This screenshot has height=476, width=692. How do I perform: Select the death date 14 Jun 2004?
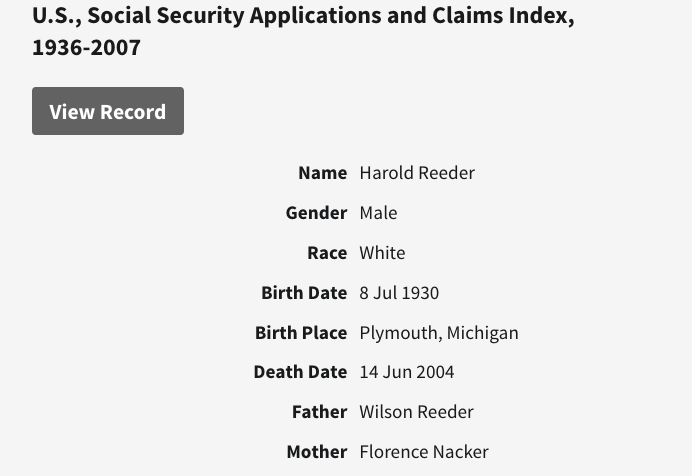[407, 372]
